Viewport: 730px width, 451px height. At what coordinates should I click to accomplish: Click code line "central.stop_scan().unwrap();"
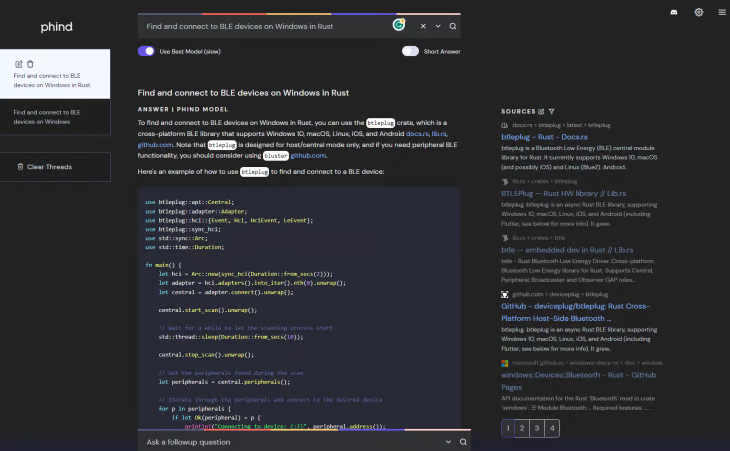[206, 355]
